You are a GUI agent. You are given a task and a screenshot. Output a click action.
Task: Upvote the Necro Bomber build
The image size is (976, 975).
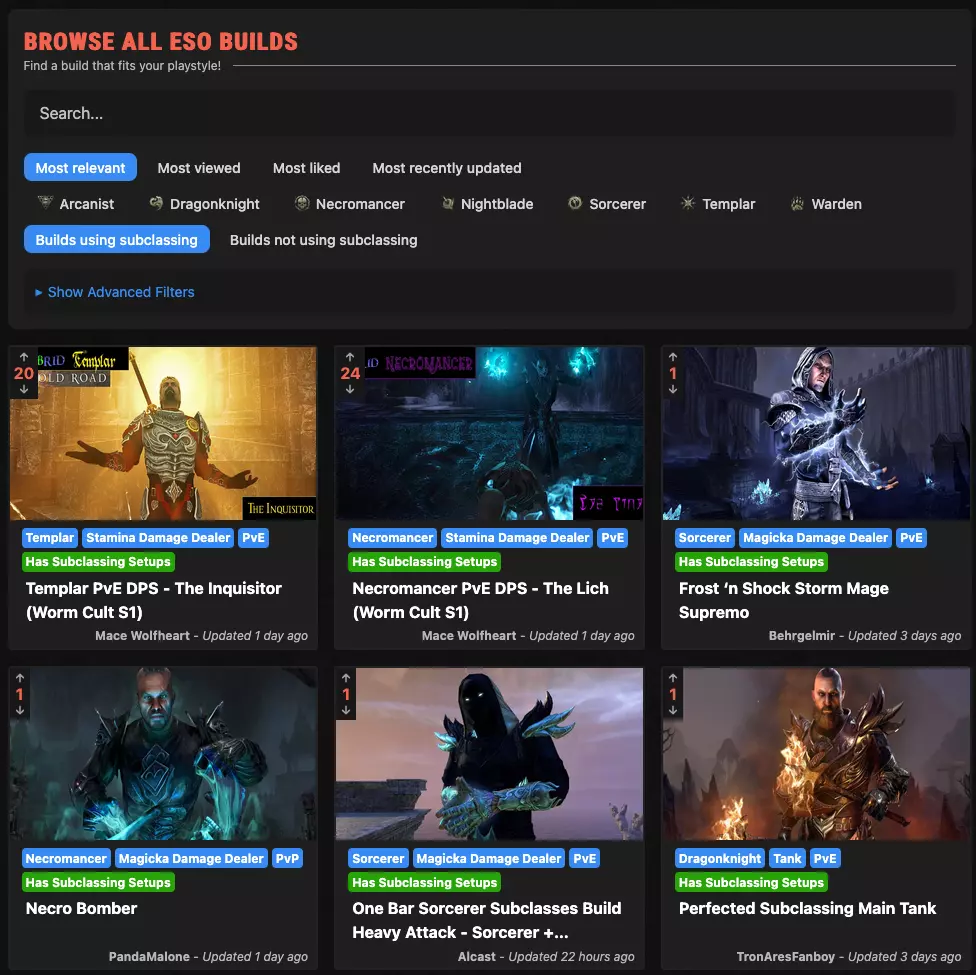pyautogui.click(x=20, y=678)
